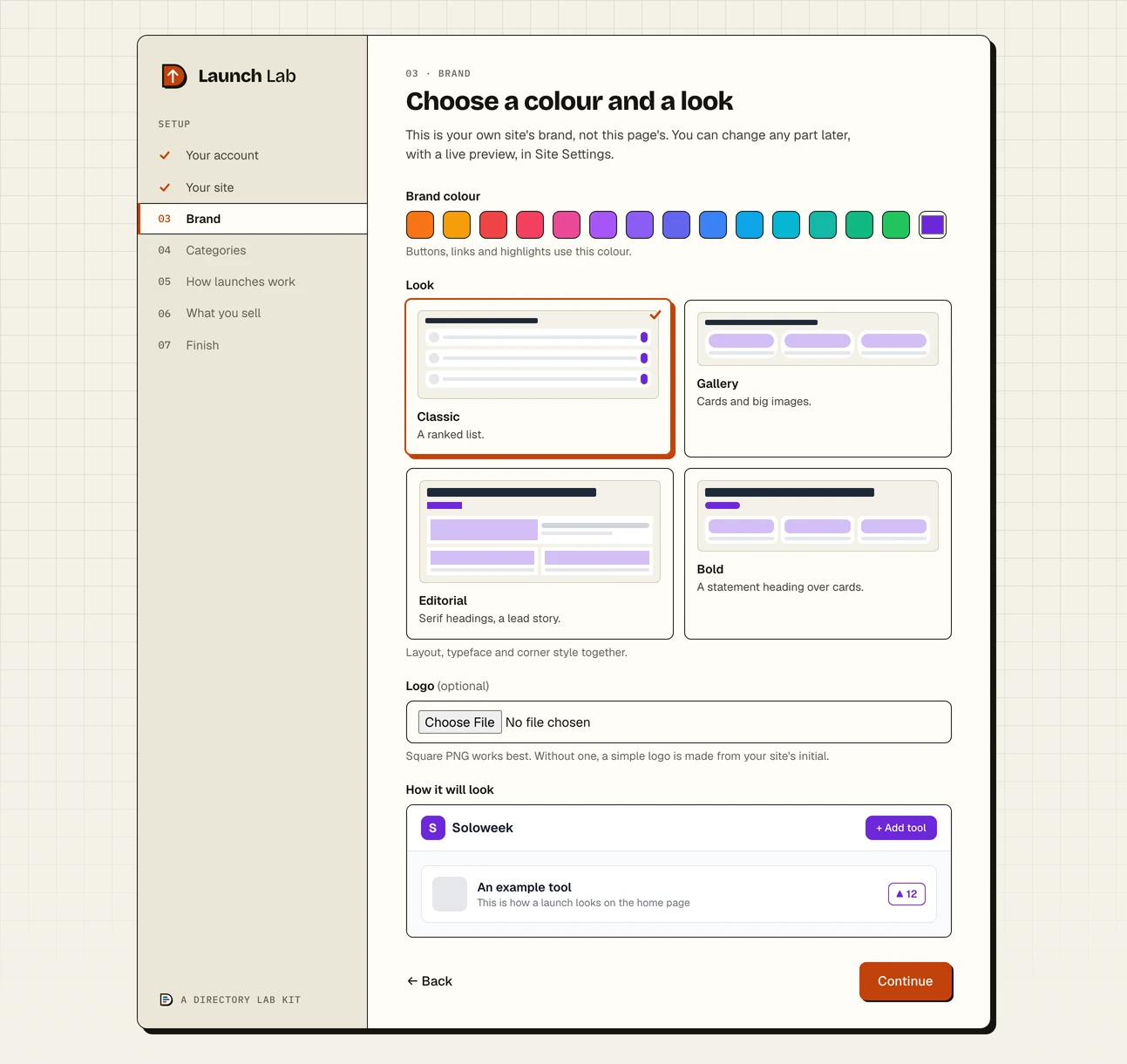Screen dimensions: 1127x1064
Task: Pick the blue brand colour swatch
Action: click(713, 225)
